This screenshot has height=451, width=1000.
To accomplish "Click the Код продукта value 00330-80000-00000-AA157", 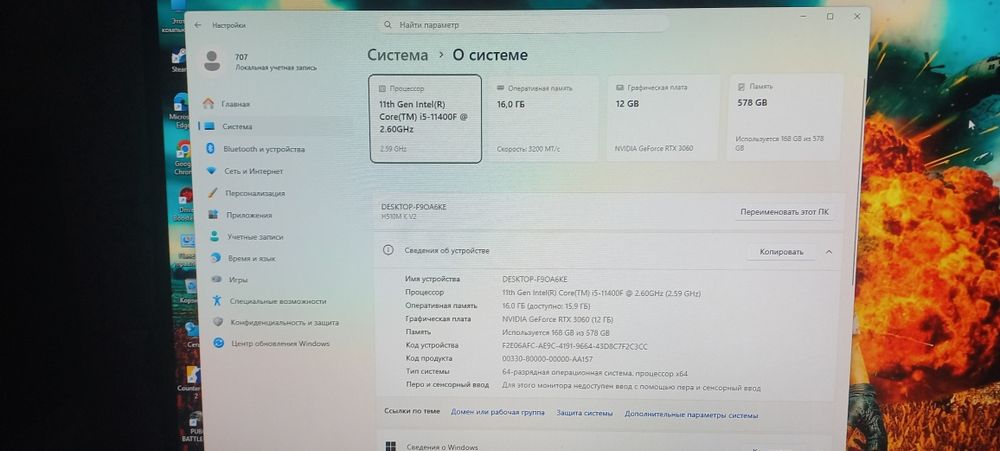I will point(547,359).
